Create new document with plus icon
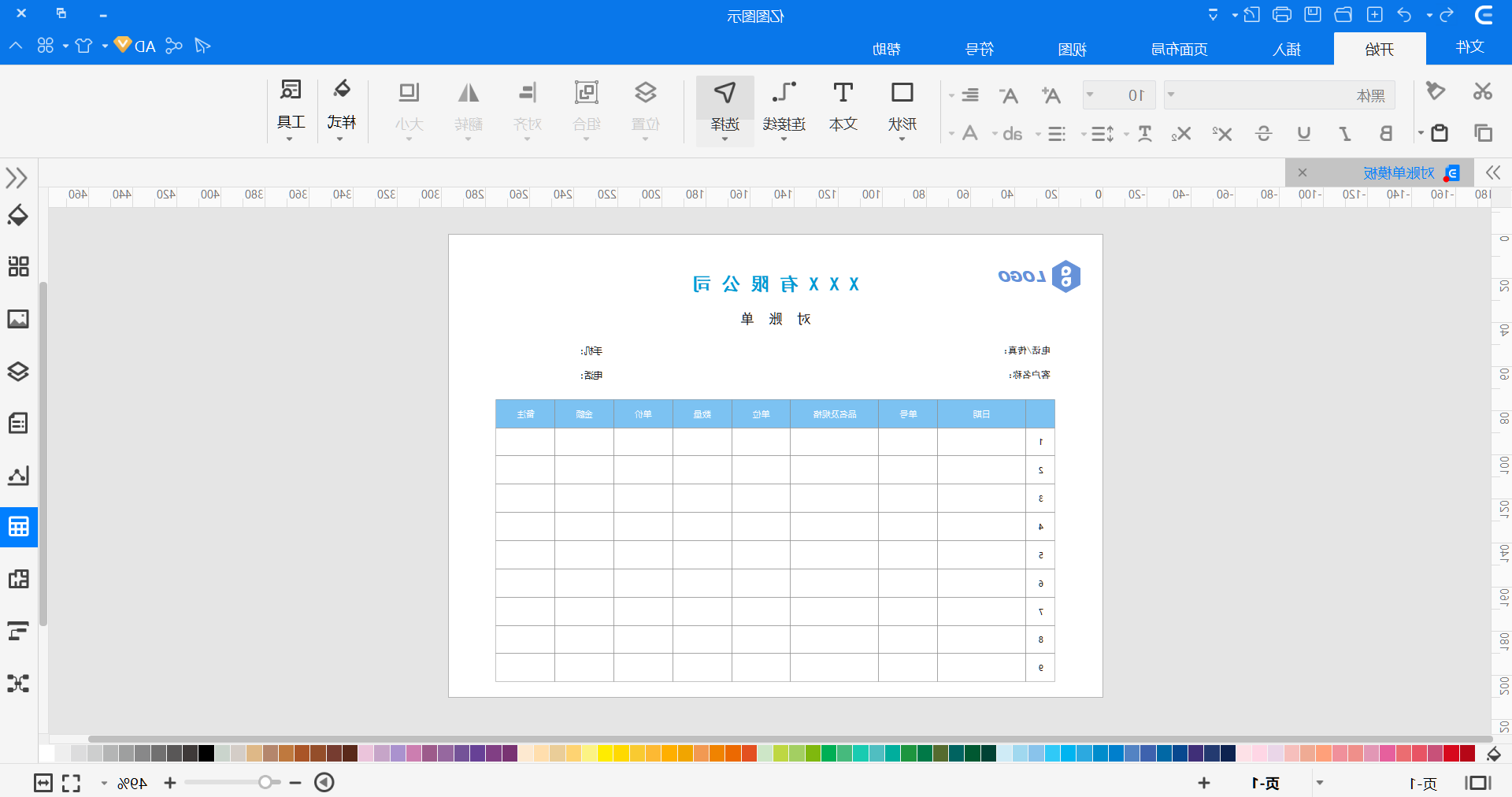 point(1374,14)
